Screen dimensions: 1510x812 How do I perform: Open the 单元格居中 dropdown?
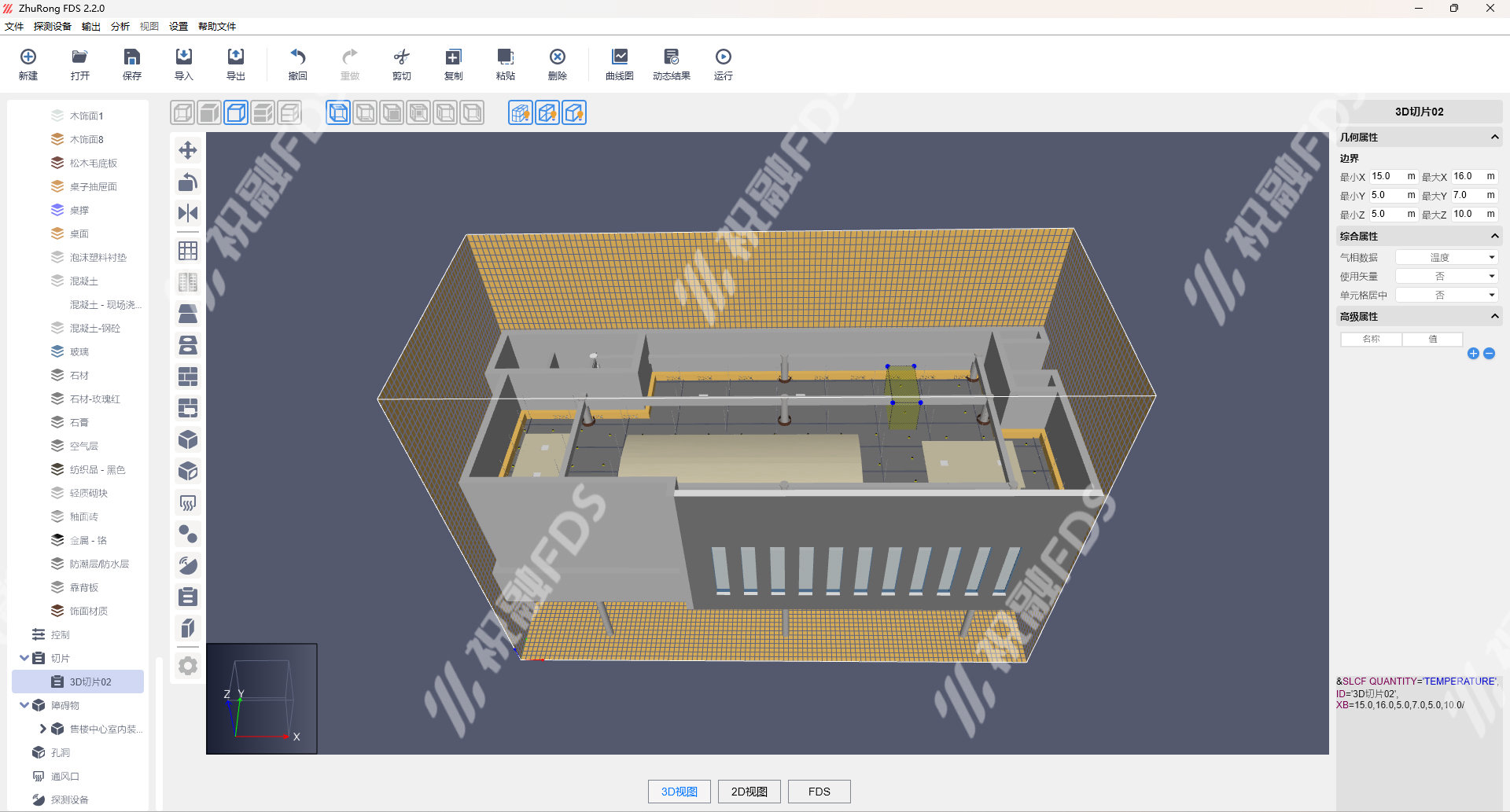(x=1446, y=295)
